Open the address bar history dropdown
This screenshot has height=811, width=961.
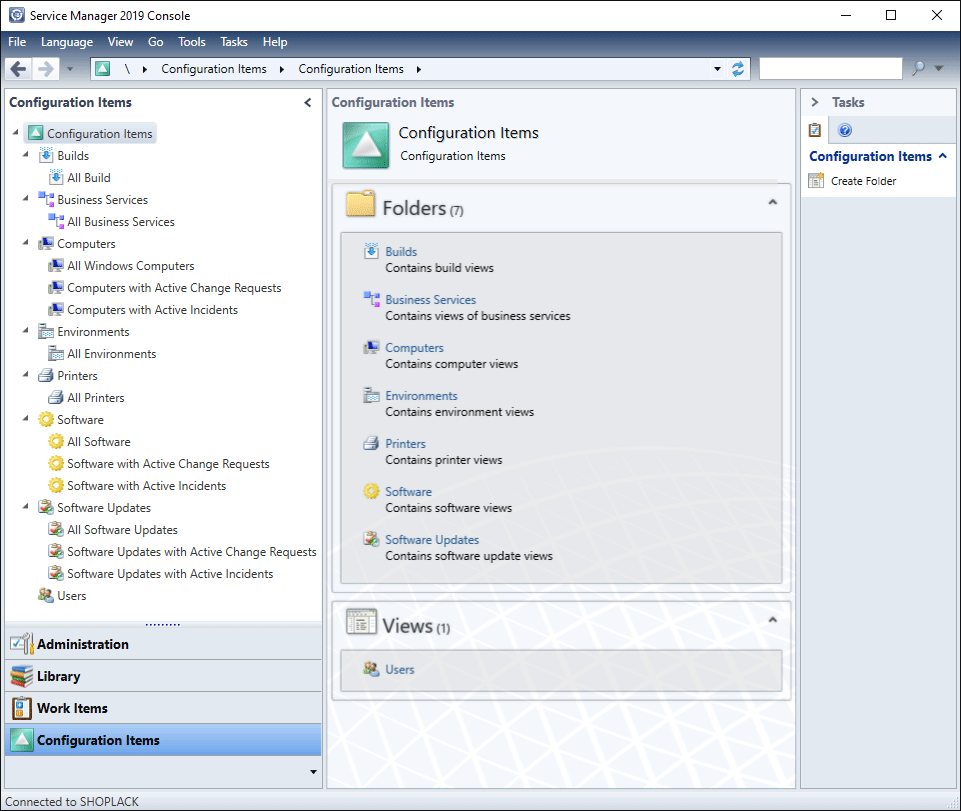717,69
